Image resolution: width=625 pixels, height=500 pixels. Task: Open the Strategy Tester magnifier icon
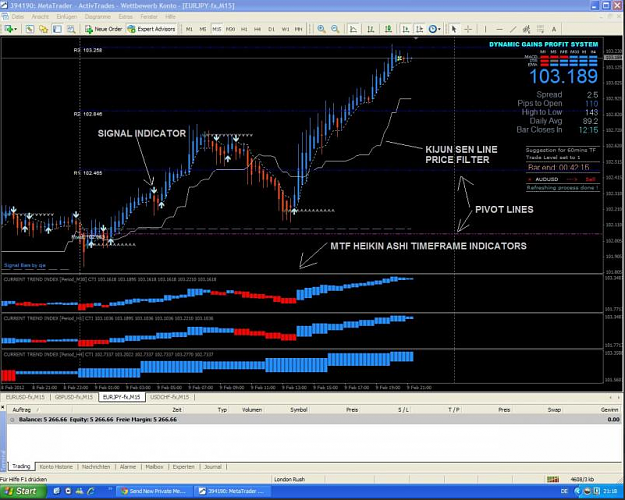pos(71,29)
